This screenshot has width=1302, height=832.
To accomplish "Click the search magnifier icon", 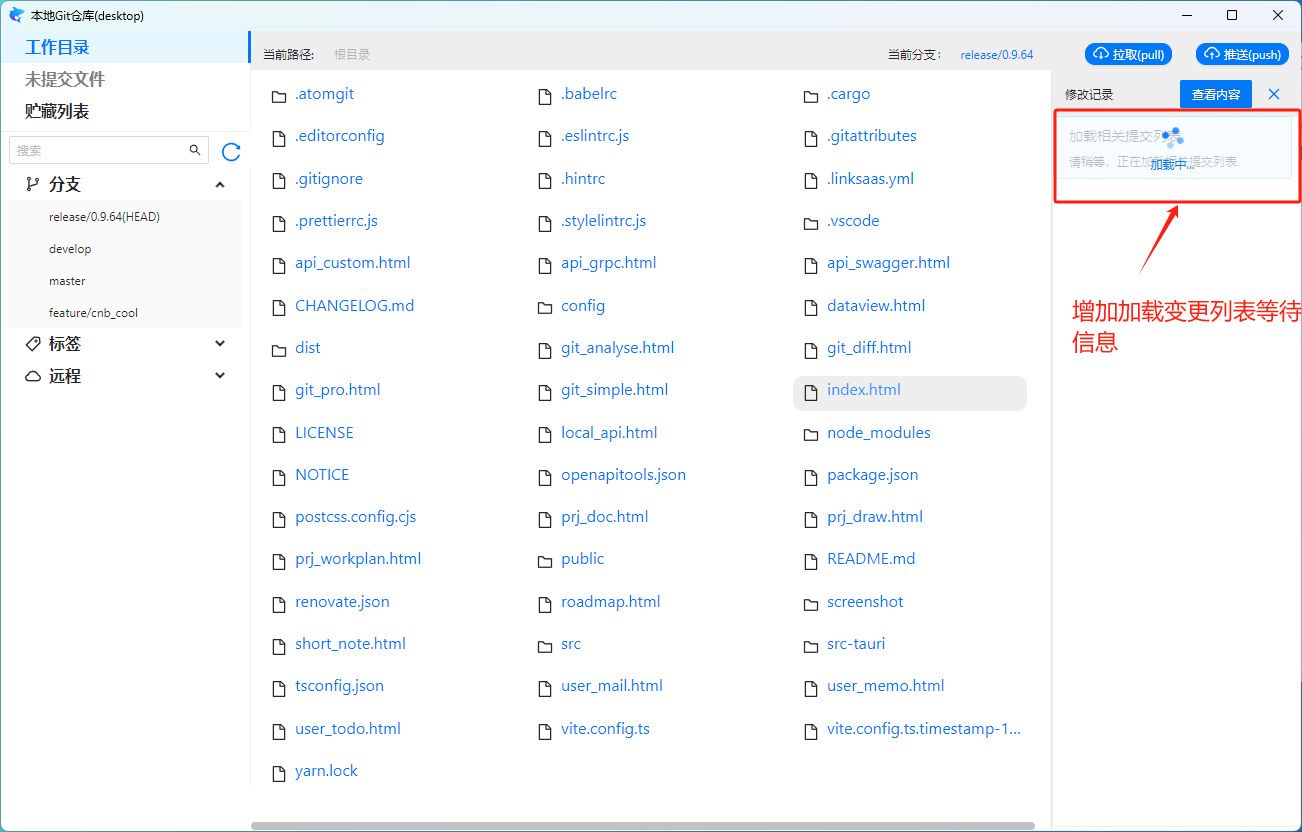I will 195,150.
